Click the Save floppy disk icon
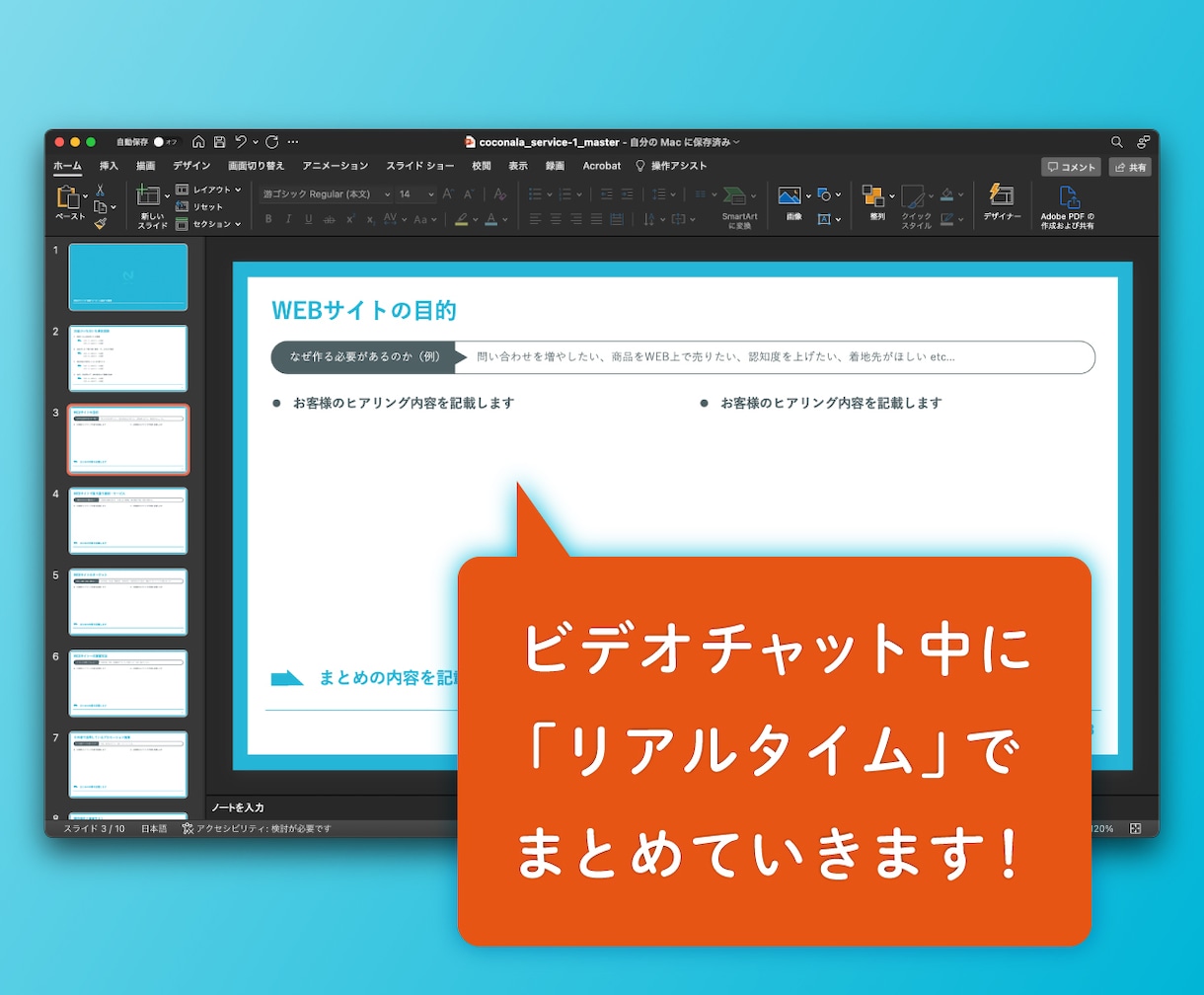 click(219, 142)
